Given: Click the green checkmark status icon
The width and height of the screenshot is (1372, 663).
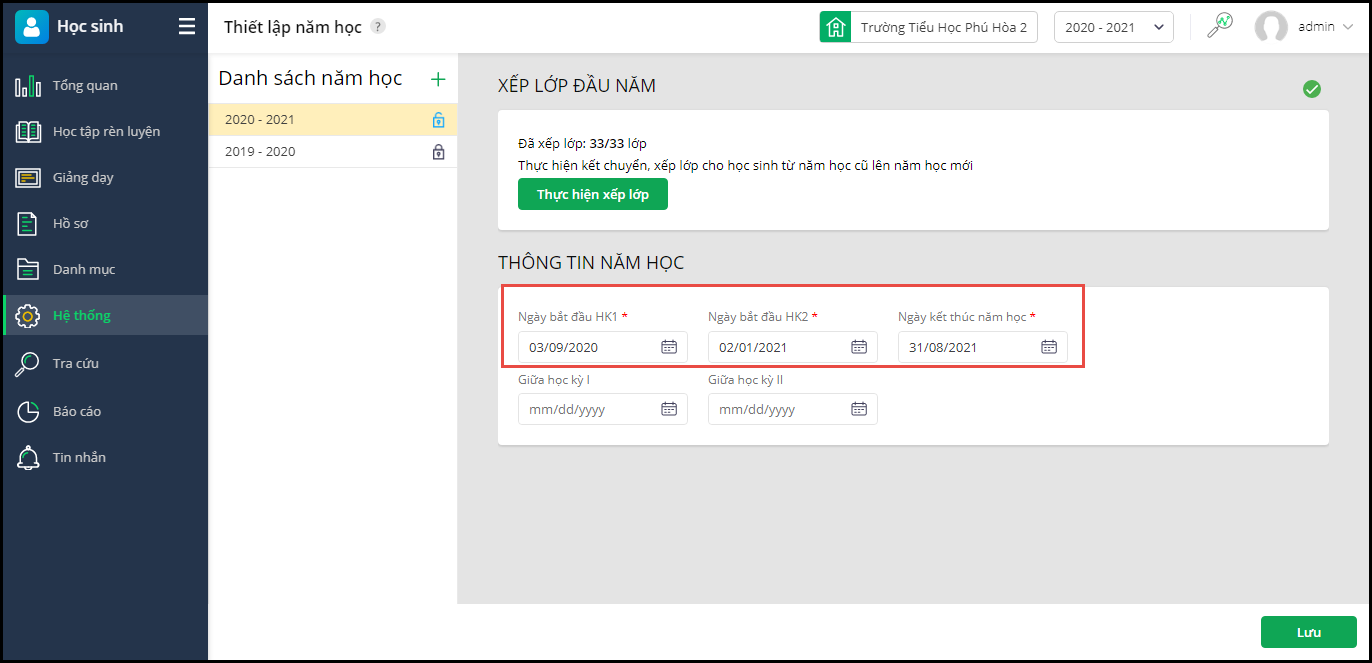Looking at the screenshot, I should 1312,89.
